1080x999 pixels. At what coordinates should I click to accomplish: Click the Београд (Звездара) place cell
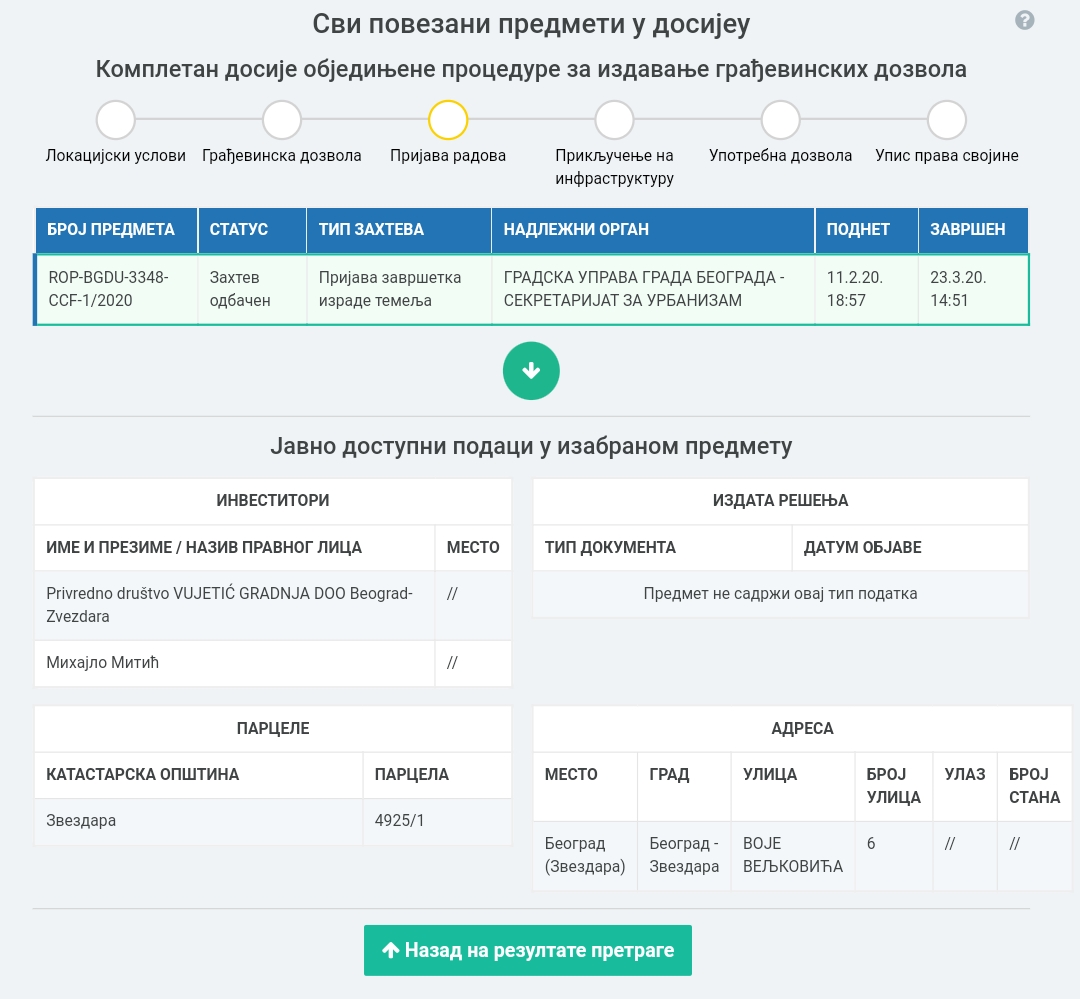(x=585, y=855)
